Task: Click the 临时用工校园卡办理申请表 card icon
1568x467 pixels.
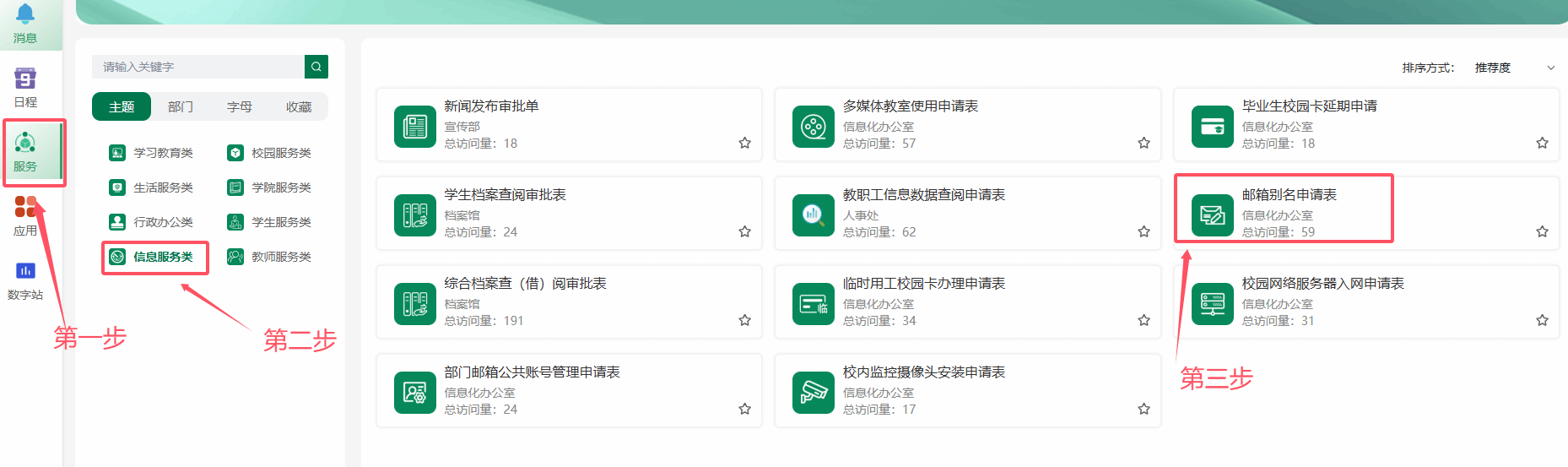Action: pos(814,303)
